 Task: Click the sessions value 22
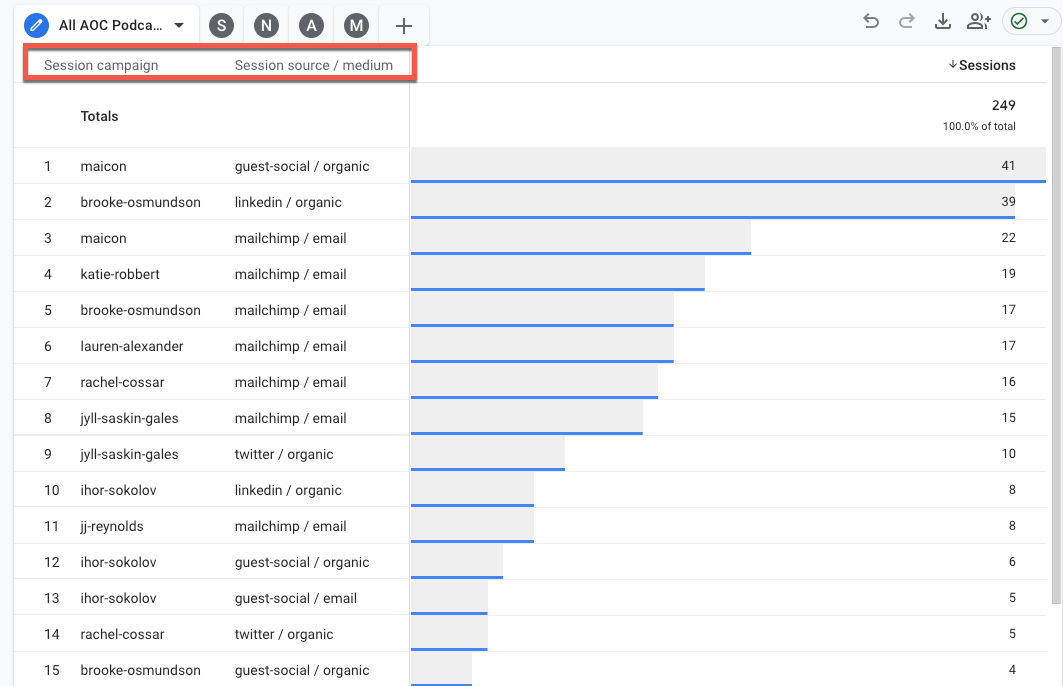click(x=1008, y=237)
